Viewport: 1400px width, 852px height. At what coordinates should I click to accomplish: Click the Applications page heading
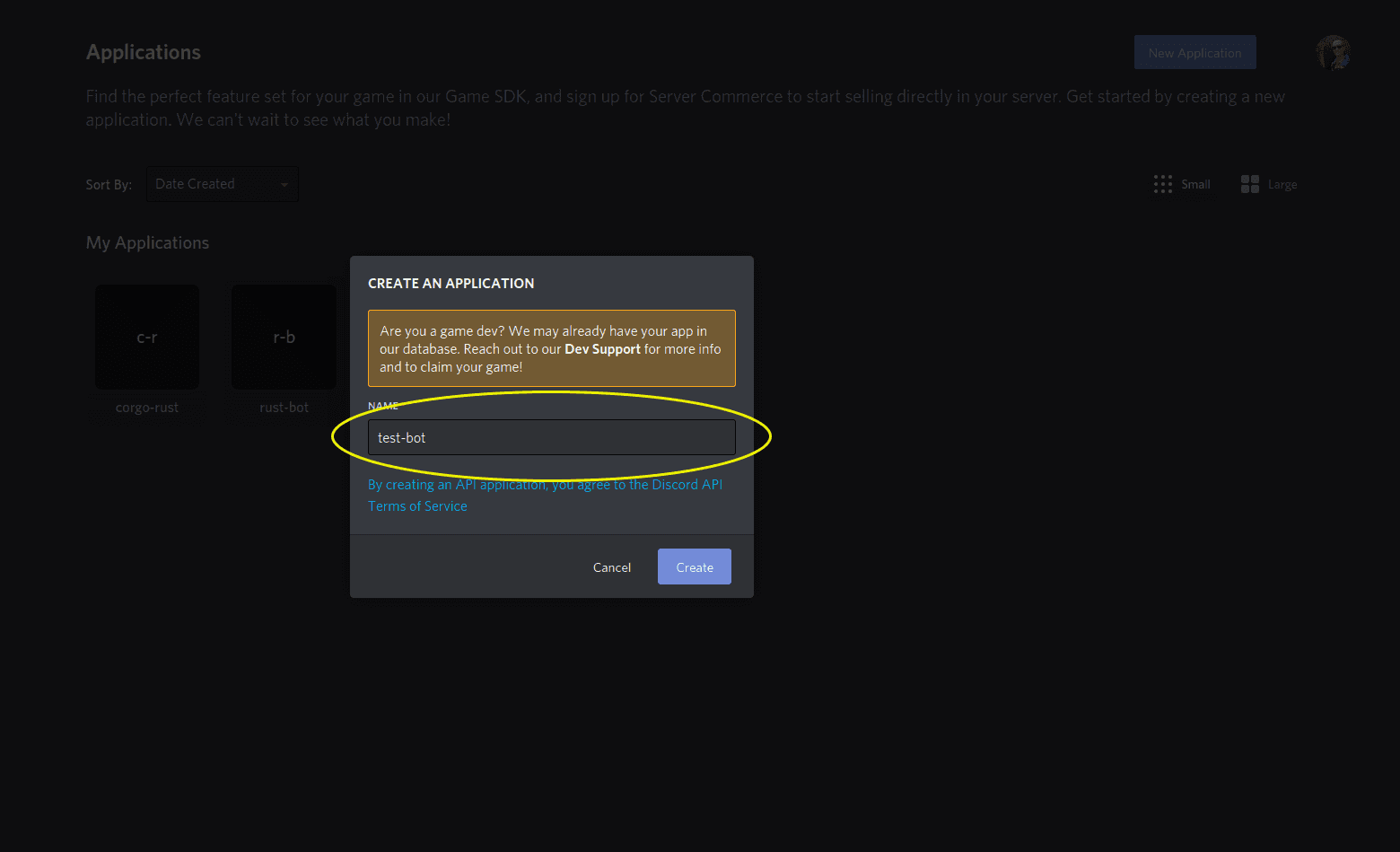pos(144,53)
